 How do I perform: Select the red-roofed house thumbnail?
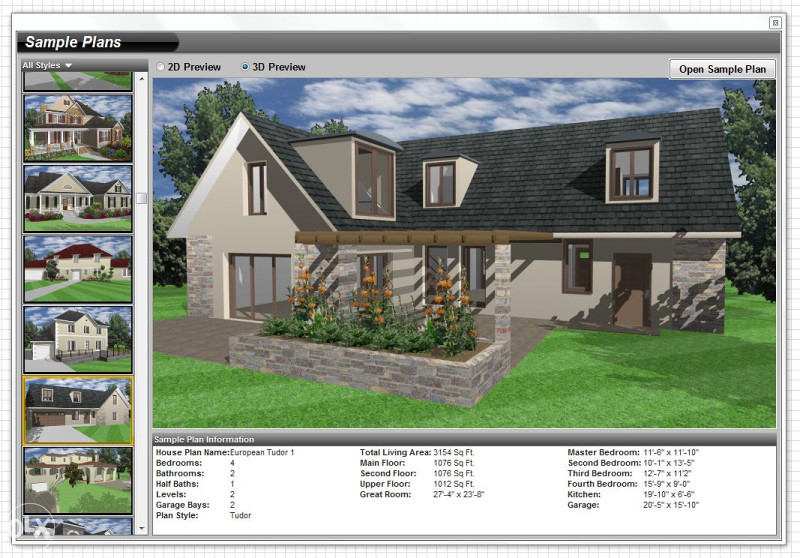(78, 269)
